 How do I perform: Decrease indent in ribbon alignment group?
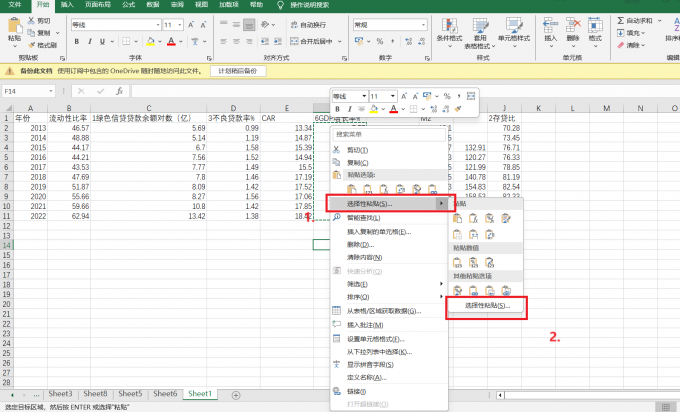coord(265,41)
